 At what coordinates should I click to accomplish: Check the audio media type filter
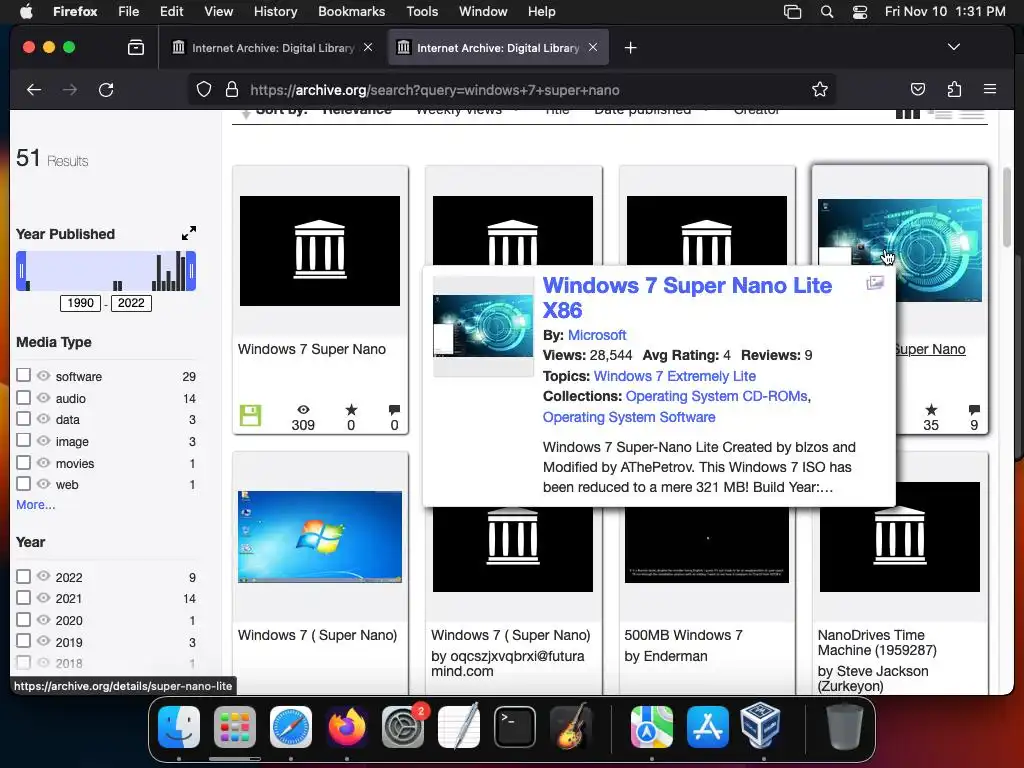pos(24,397)
